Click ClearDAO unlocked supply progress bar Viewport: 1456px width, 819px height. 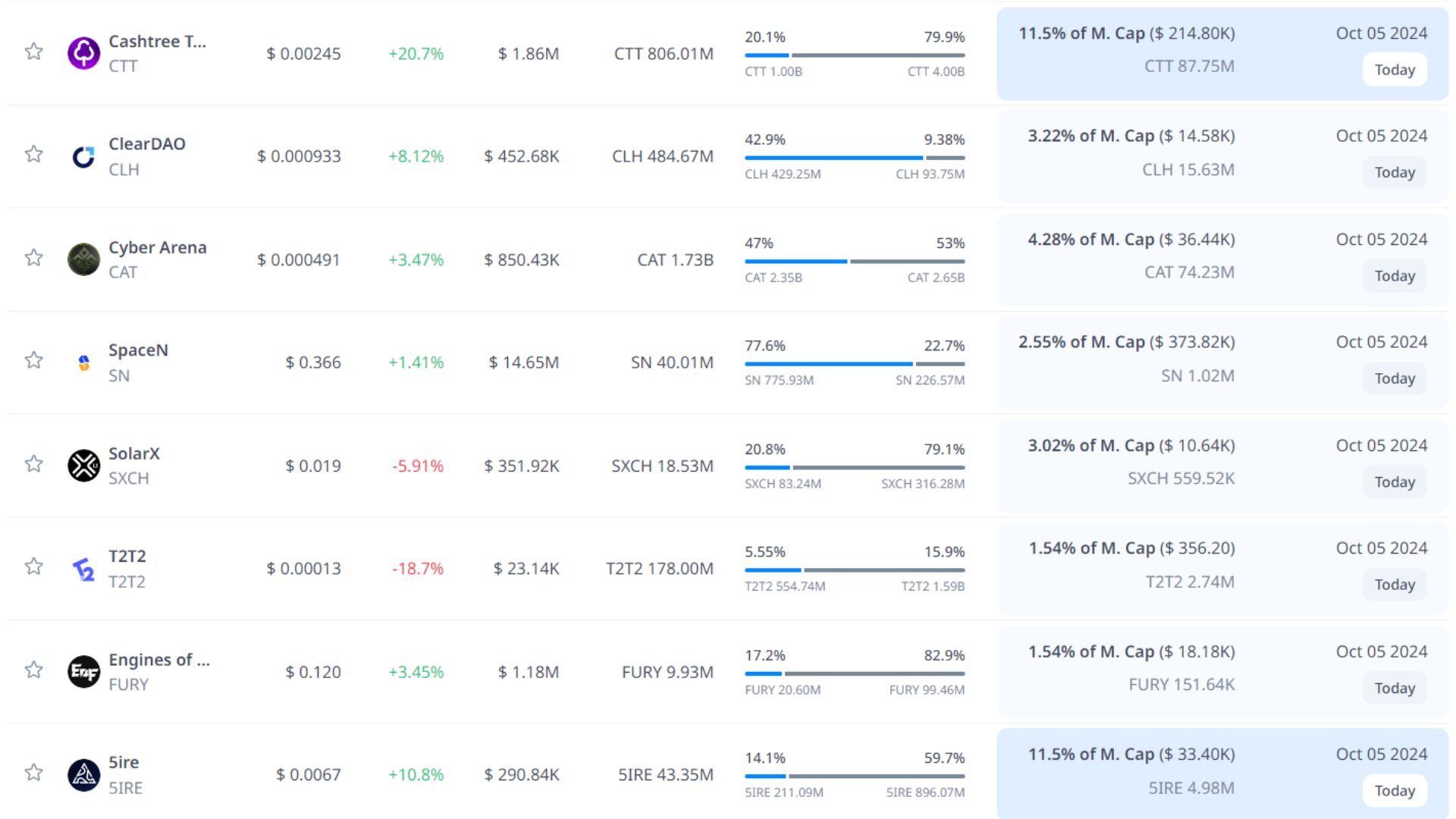[833, 158]
